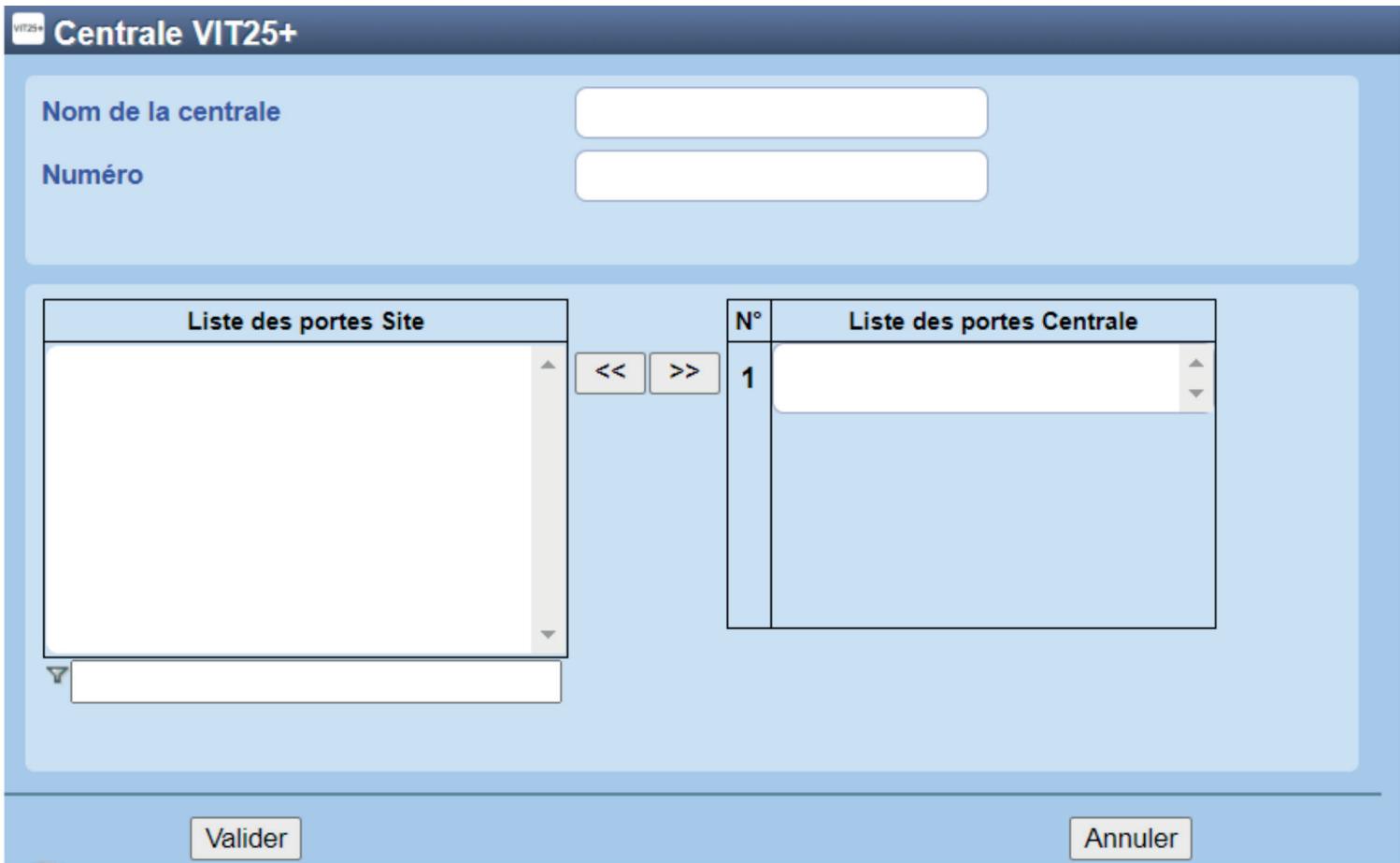Click the Nom de la centrale input field

pos(781,113)
